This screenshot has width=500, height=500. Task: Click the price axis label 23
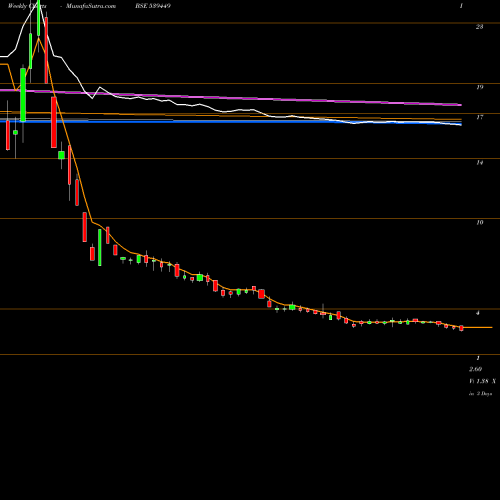pos(479,27)
